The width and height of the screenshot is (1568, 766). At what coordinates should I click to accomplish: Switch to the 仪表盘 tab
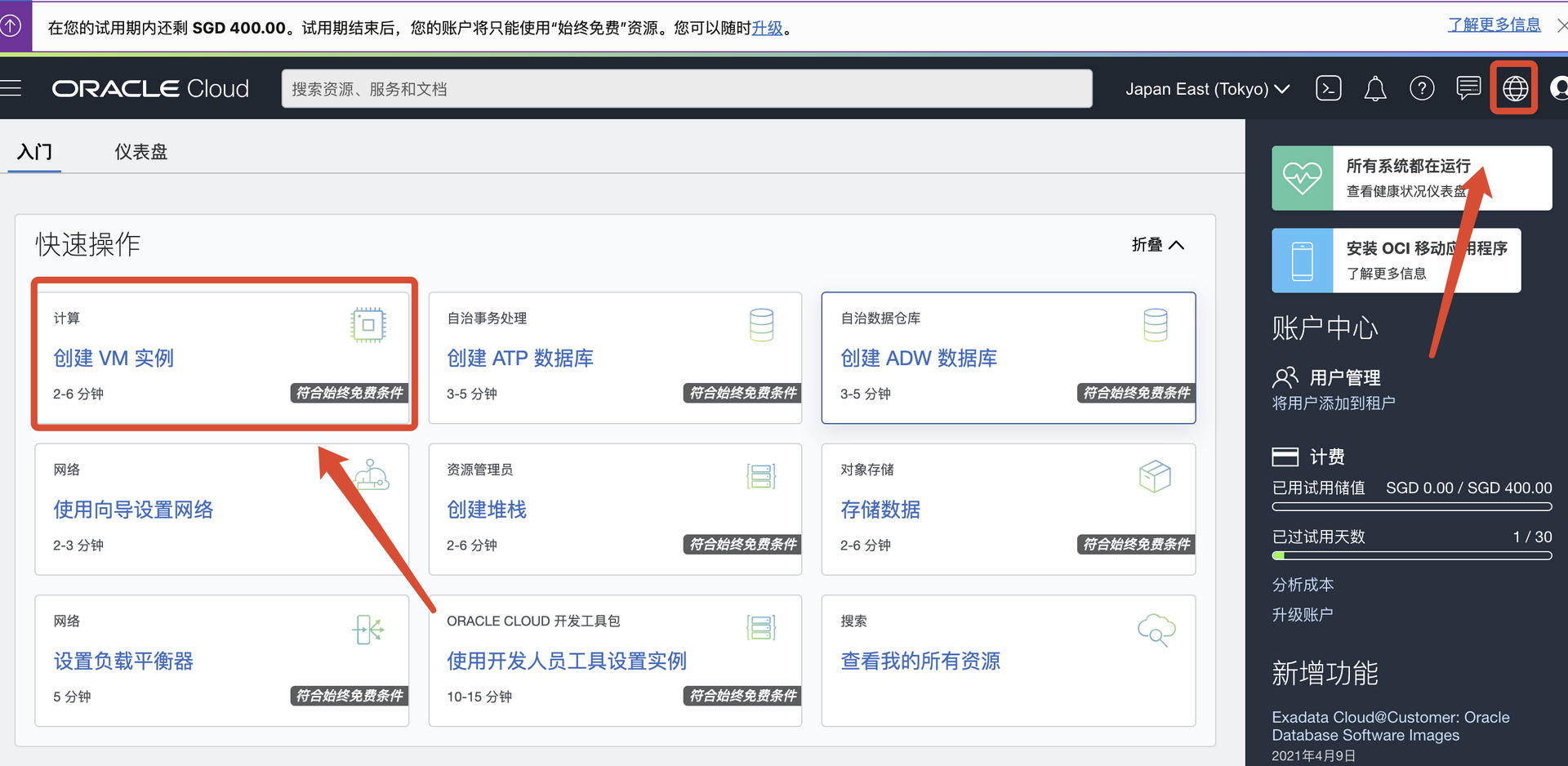click(140, 152)
